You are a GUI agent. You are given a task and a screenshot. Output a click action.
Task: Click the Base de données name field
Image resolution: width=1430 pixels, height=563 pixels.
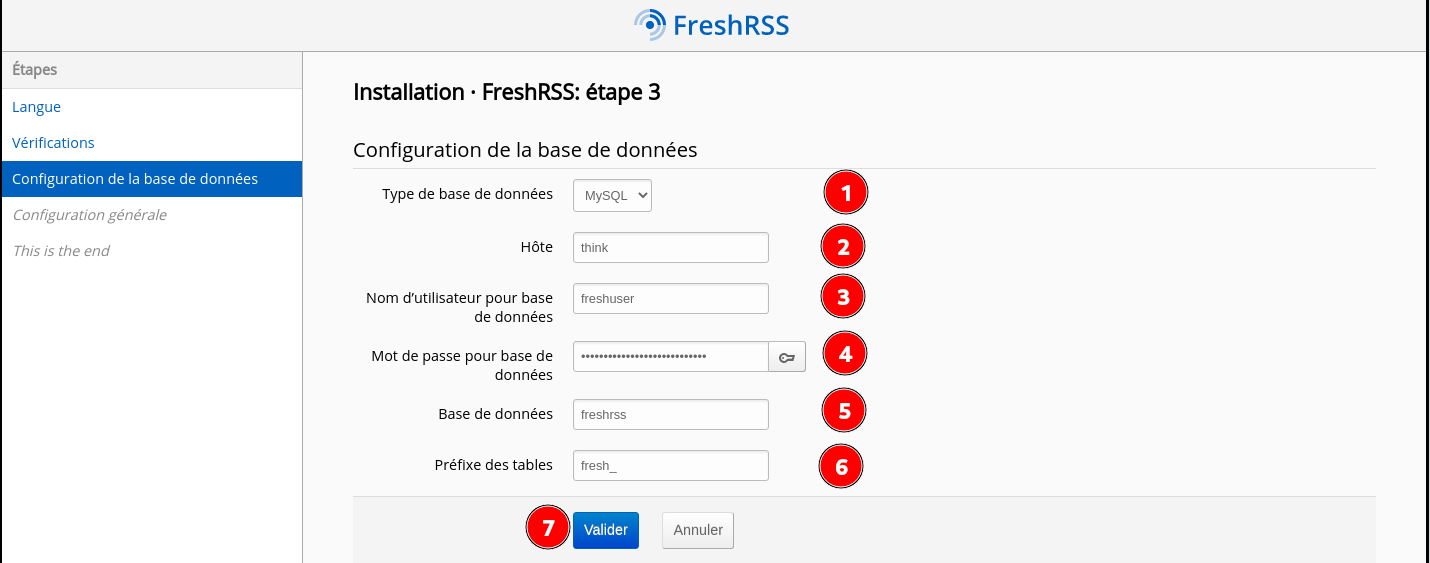[x=670, y=414]
